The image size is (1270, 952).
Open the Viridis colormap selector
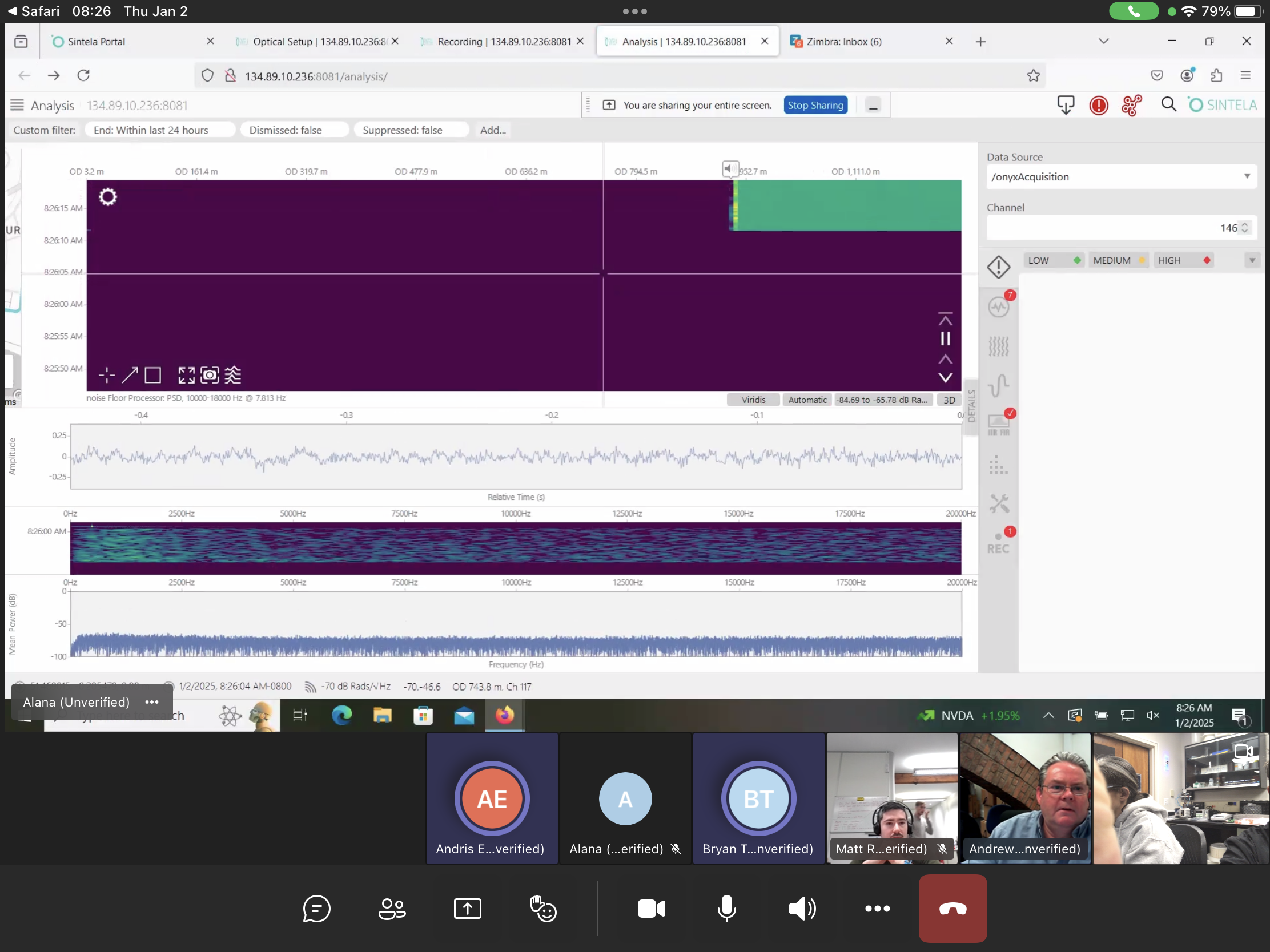[753, 400]
